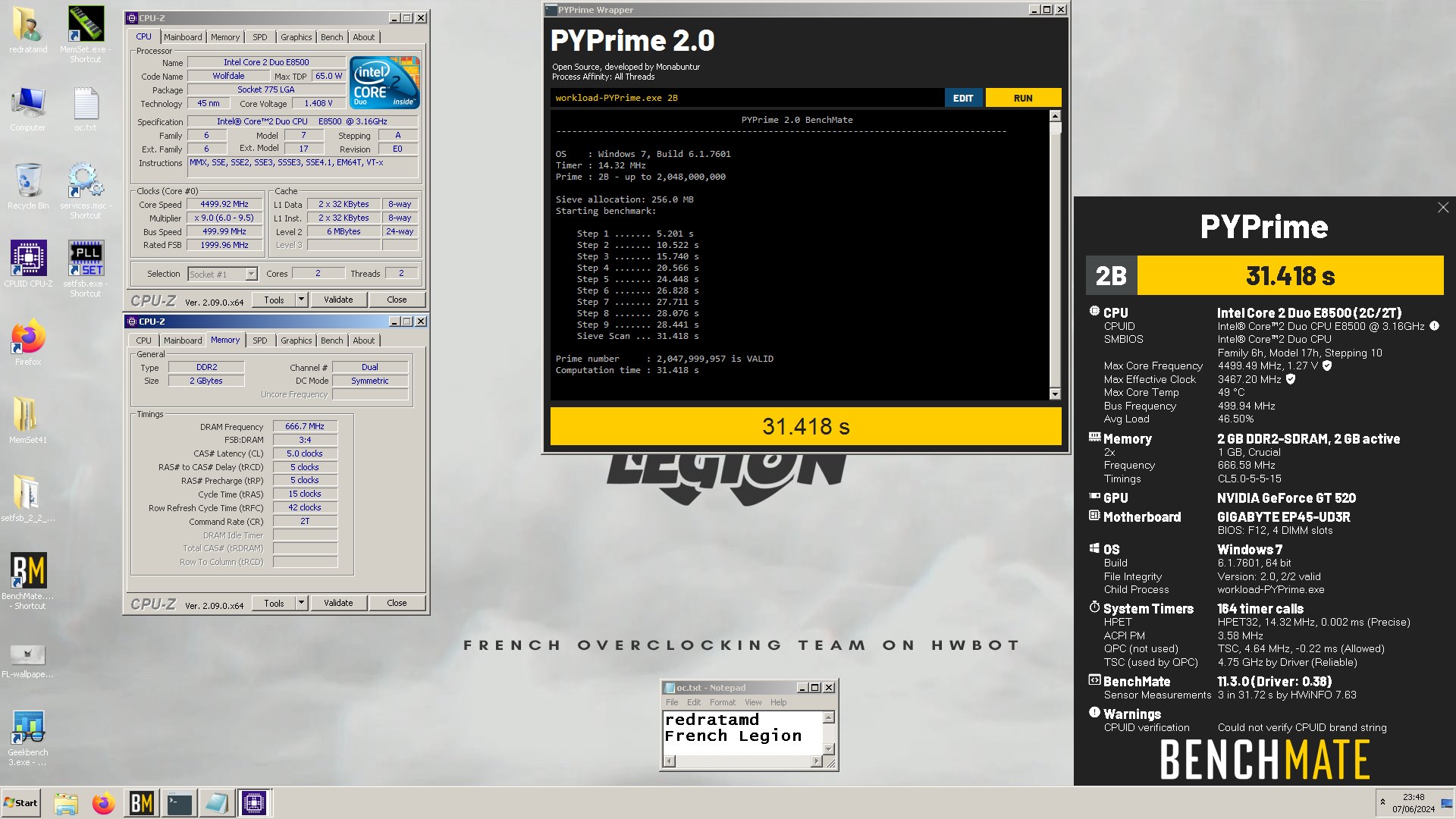Open View menu in Notepad

[753, 702]
